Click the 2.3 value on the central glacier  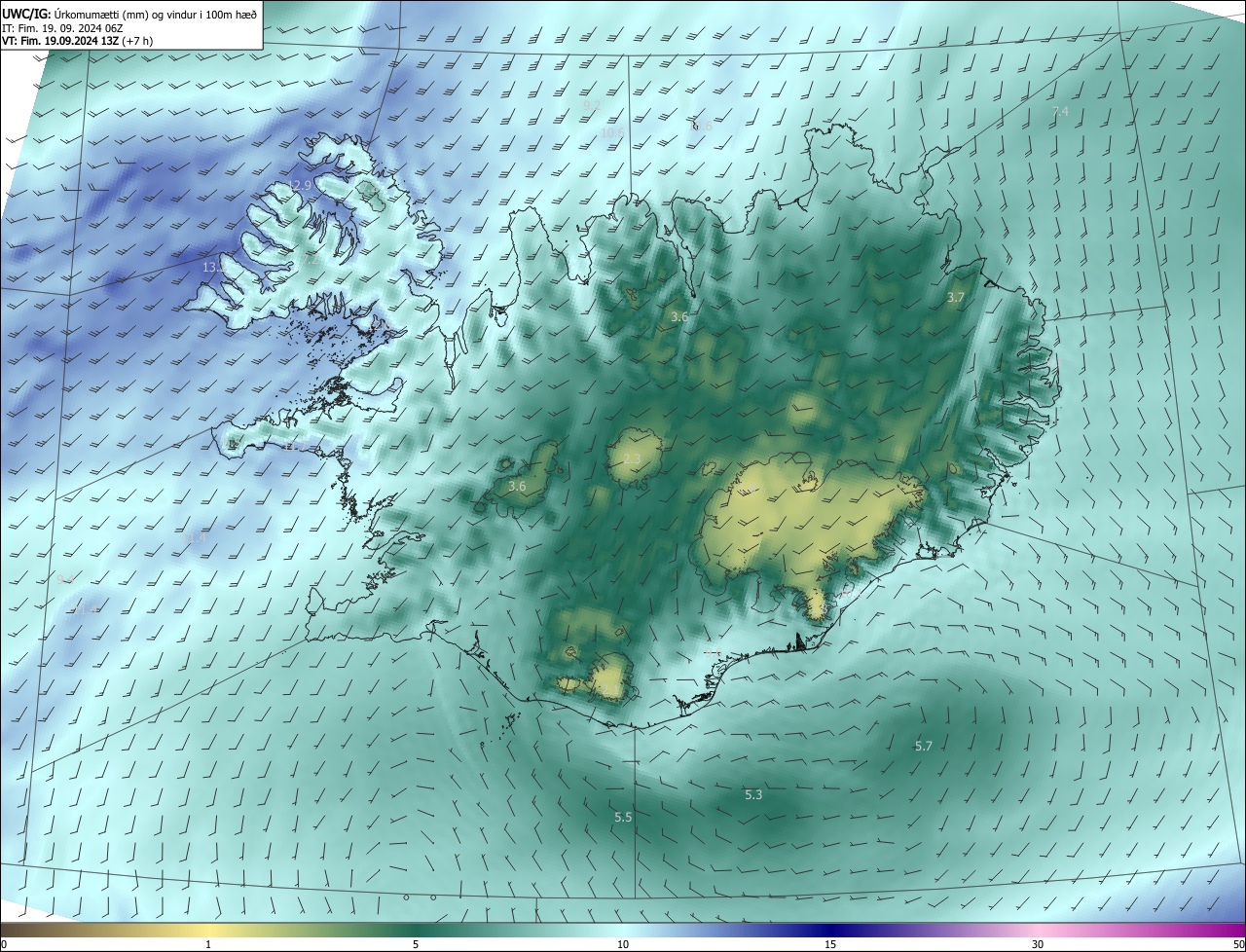[x=632, y=459]
